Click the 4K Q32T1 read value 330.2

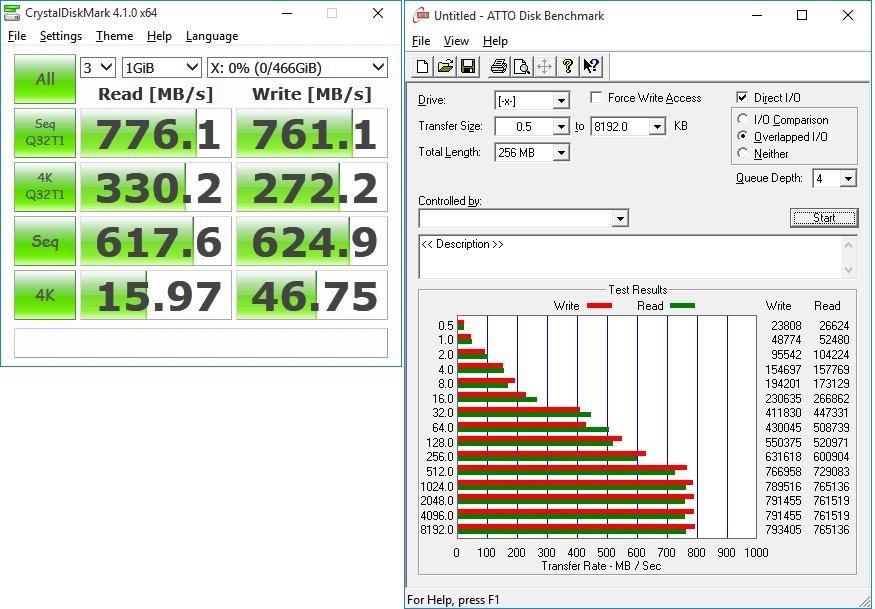156,187
